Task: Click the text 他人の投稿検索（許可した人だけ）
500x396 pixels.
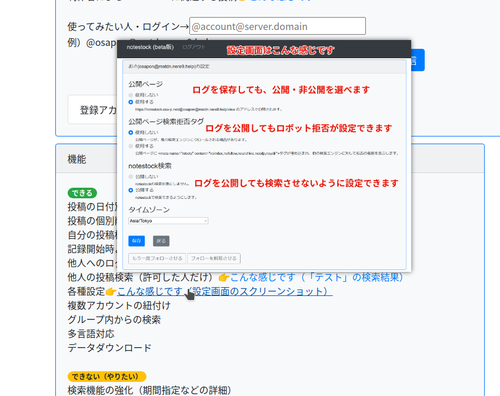Action: pyautogui.click(x=142, y=277)
